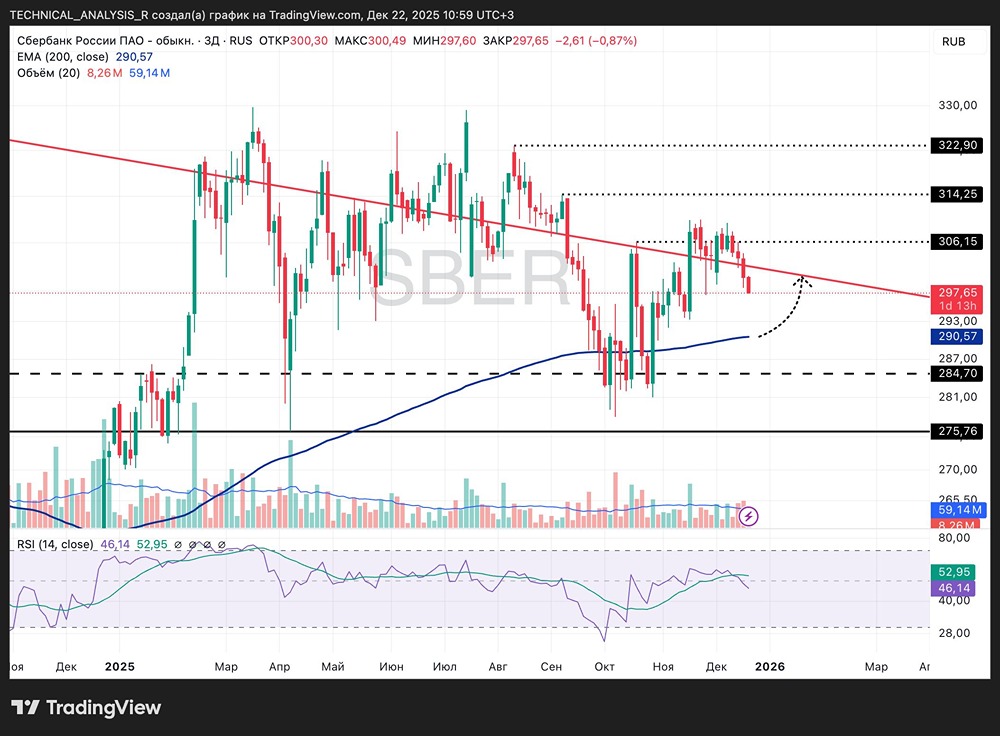Image resolution: width=1000 pixels, height=736 pixels.
Task: Click the price change −2,61 (−0,87%)
Action: pos(596,41)
